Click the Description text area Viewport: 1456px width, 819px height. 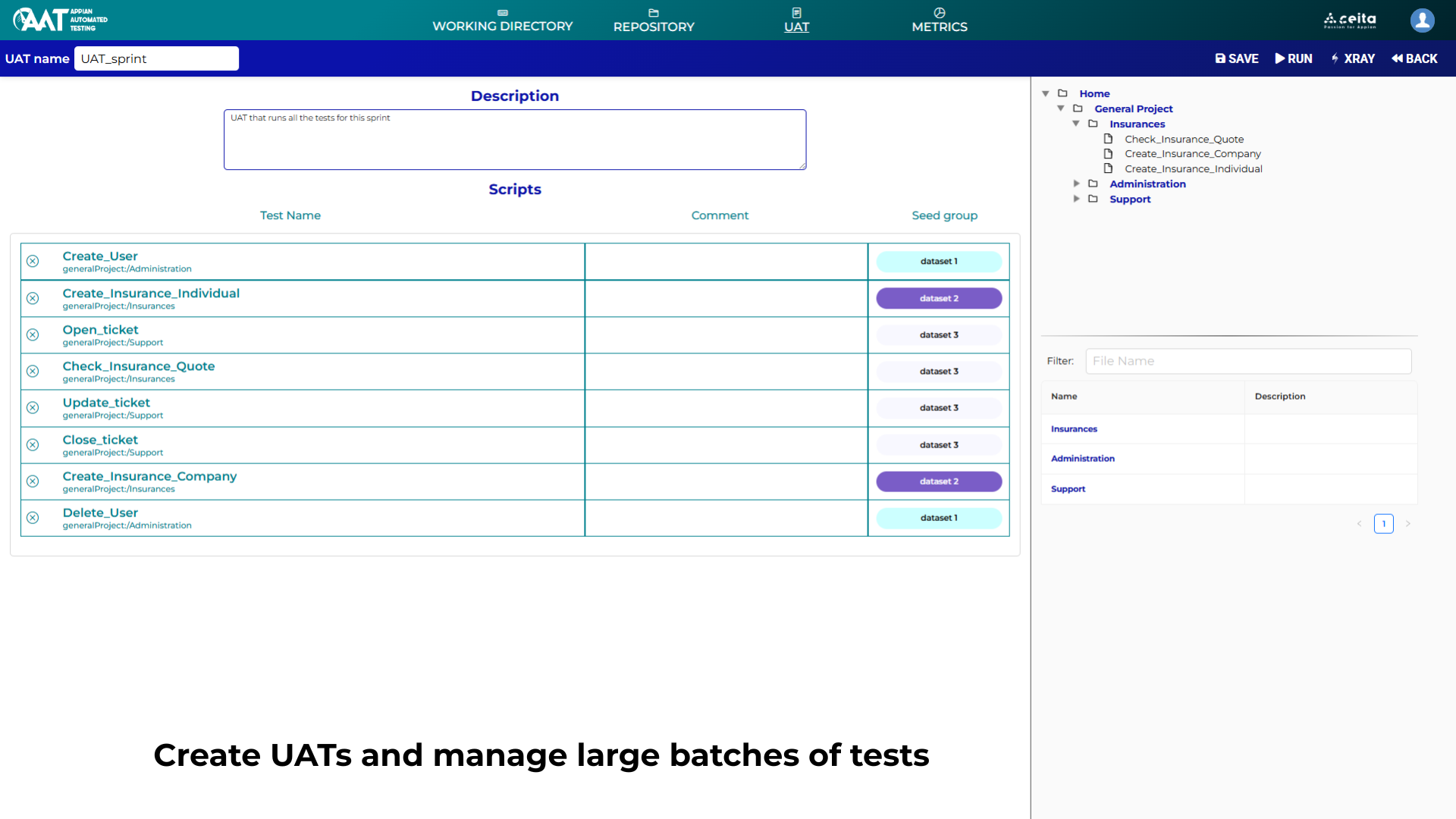[515, 140]
